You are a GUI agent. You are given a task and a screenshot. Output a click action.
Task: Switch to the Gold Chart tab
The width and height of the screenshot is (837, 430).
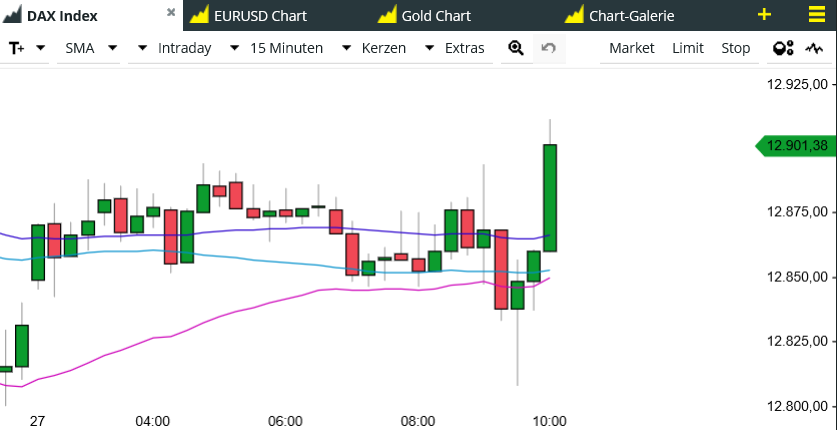[435, 16]
